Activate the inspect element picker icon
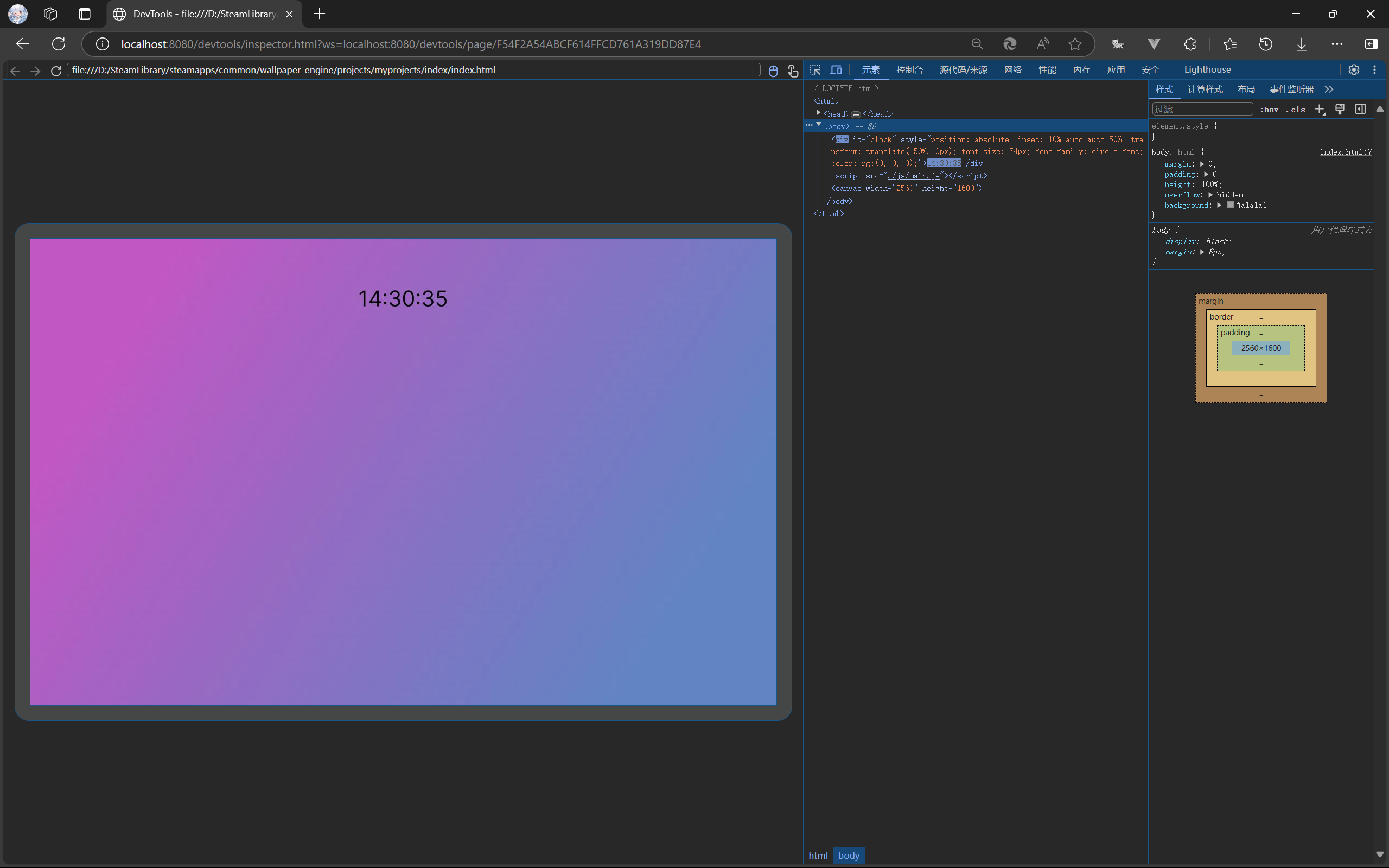The image size is (1389, 868). (815, 70)
